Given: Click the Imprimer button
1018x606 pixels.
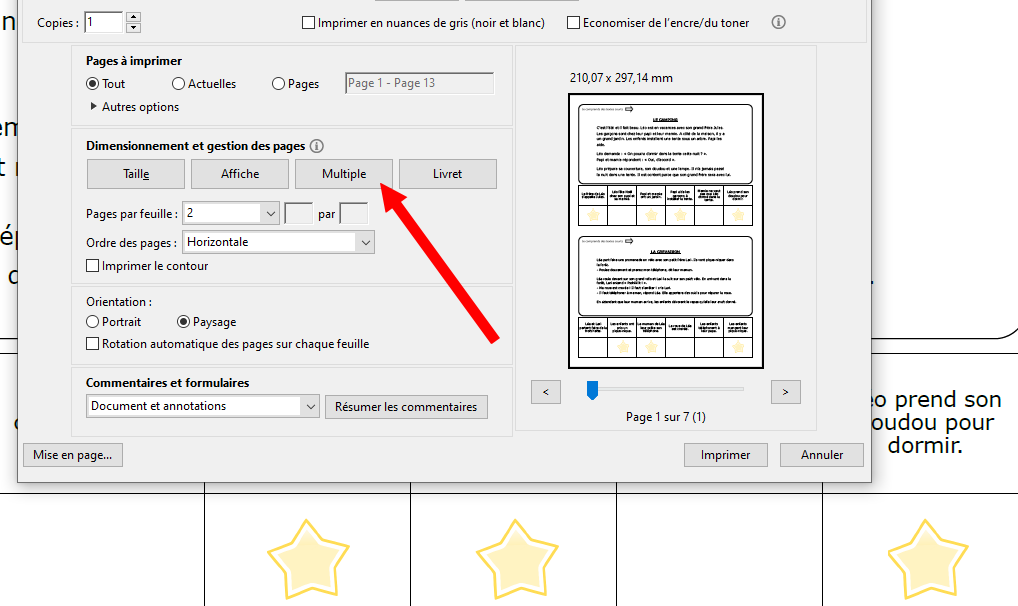Looking at the screenshot, I should pyautogui.click(x=725, y=455).
